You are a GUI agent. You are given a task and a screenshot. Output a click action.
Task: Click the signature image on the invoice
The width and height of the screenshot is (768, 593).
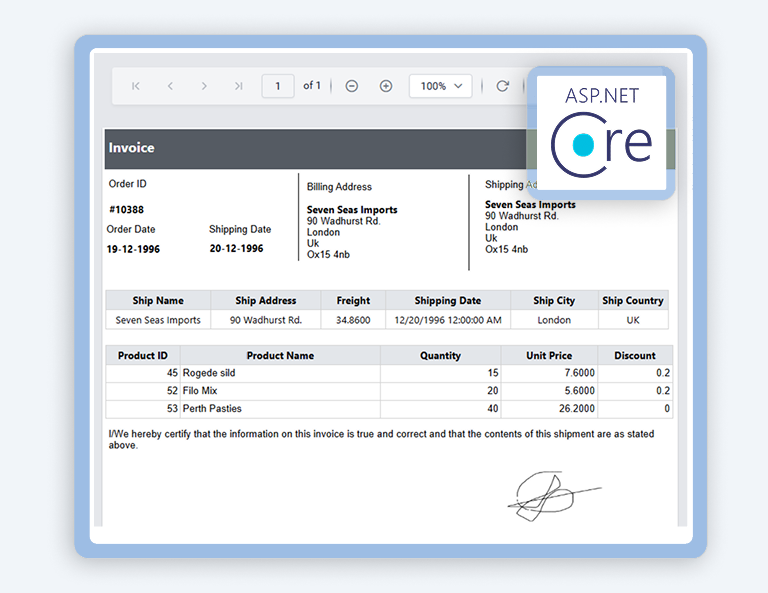coord(554,496)
